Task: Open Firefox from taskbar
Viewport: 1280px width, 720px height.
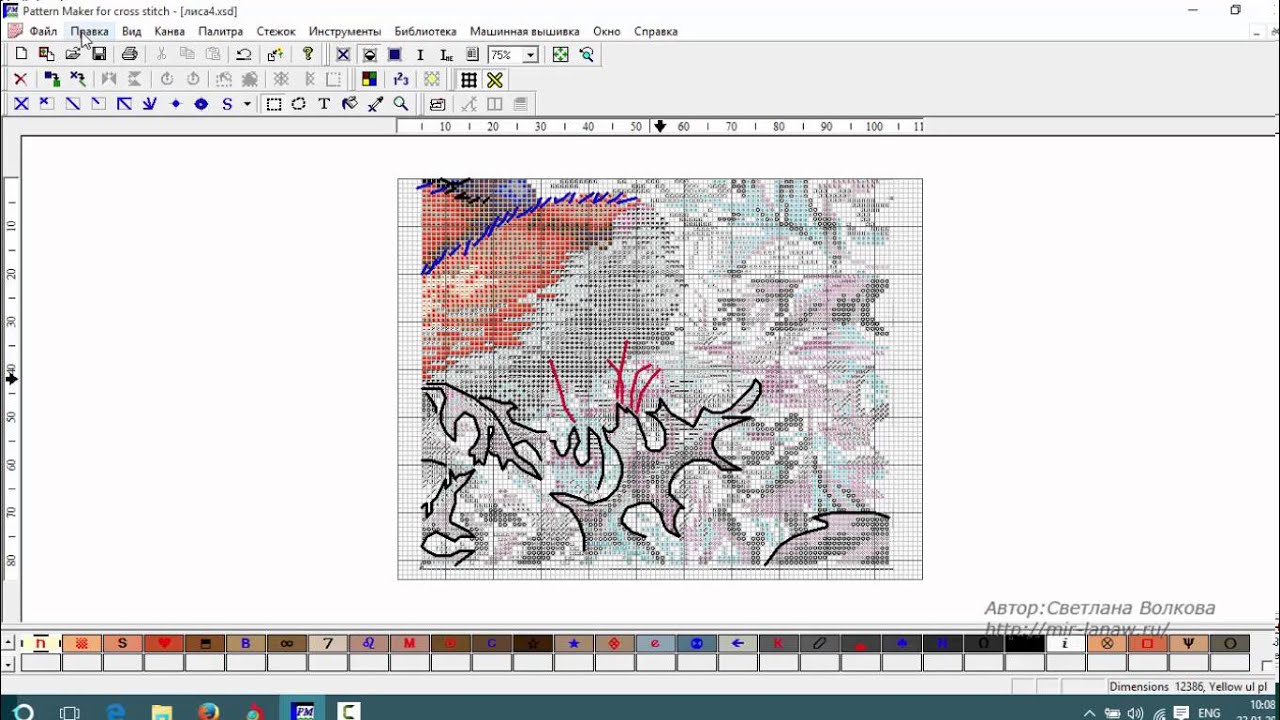Action: click(208, 712)
